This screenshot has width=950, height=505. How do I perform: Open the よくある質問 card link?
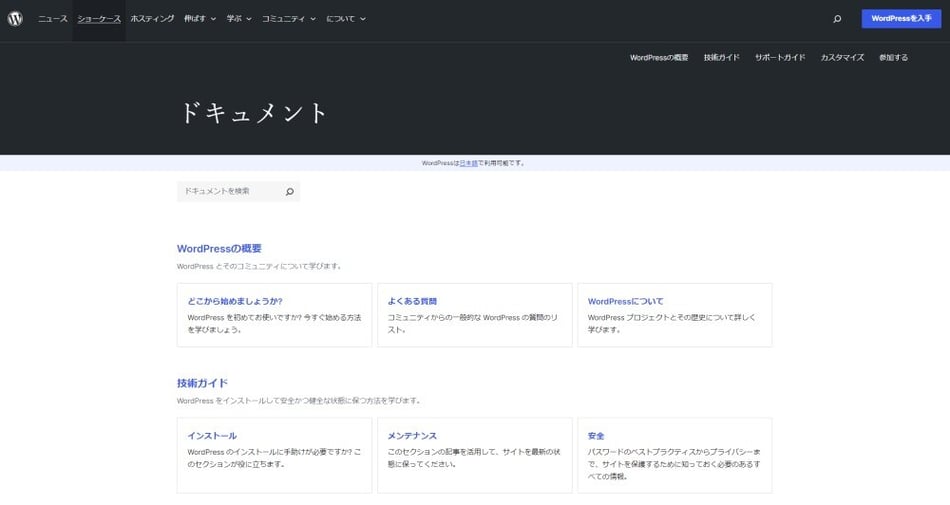point(412,301)
